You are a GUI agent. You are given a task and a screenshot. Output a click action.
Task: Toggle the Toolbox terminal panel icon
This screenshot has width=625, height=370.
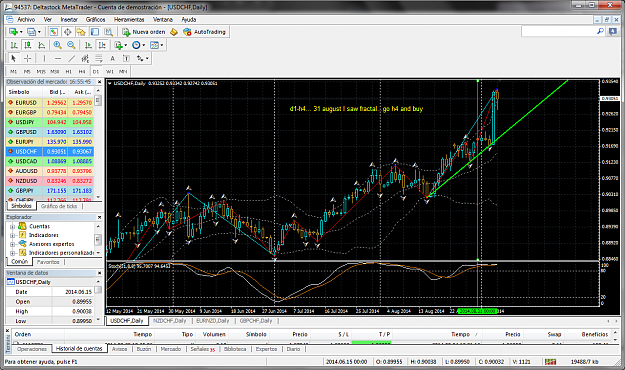94,32
